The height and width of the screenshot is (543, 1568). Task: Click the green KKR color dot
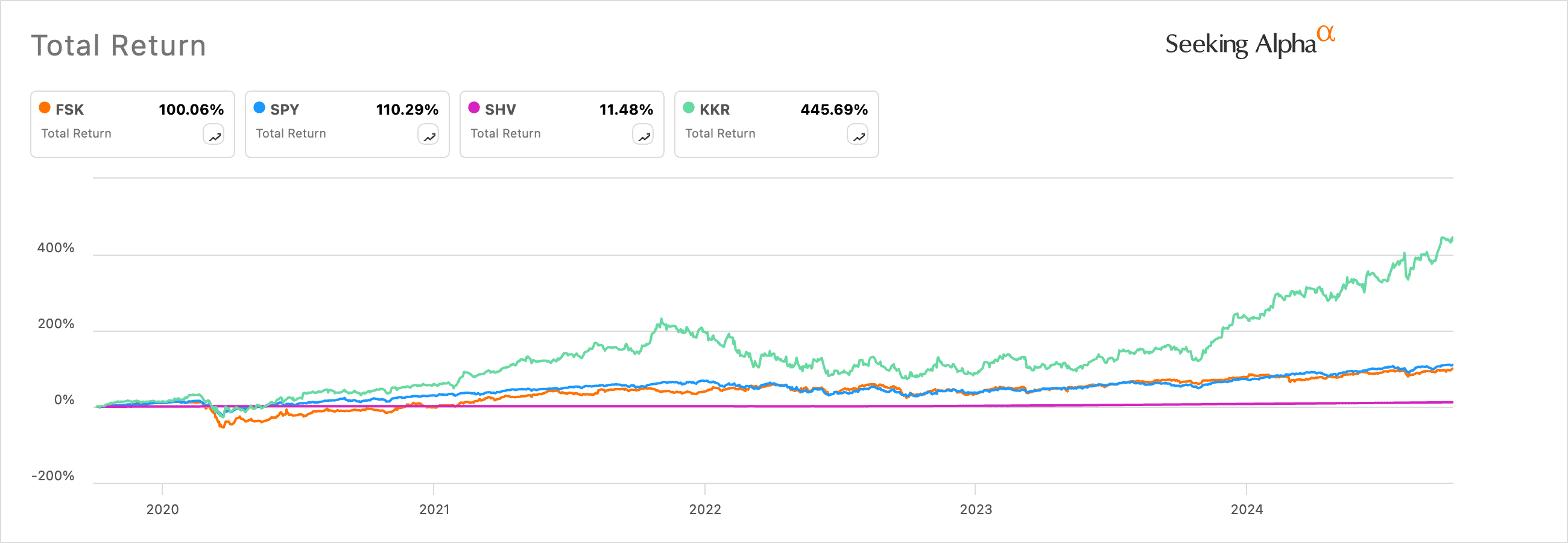pos(689,108)
